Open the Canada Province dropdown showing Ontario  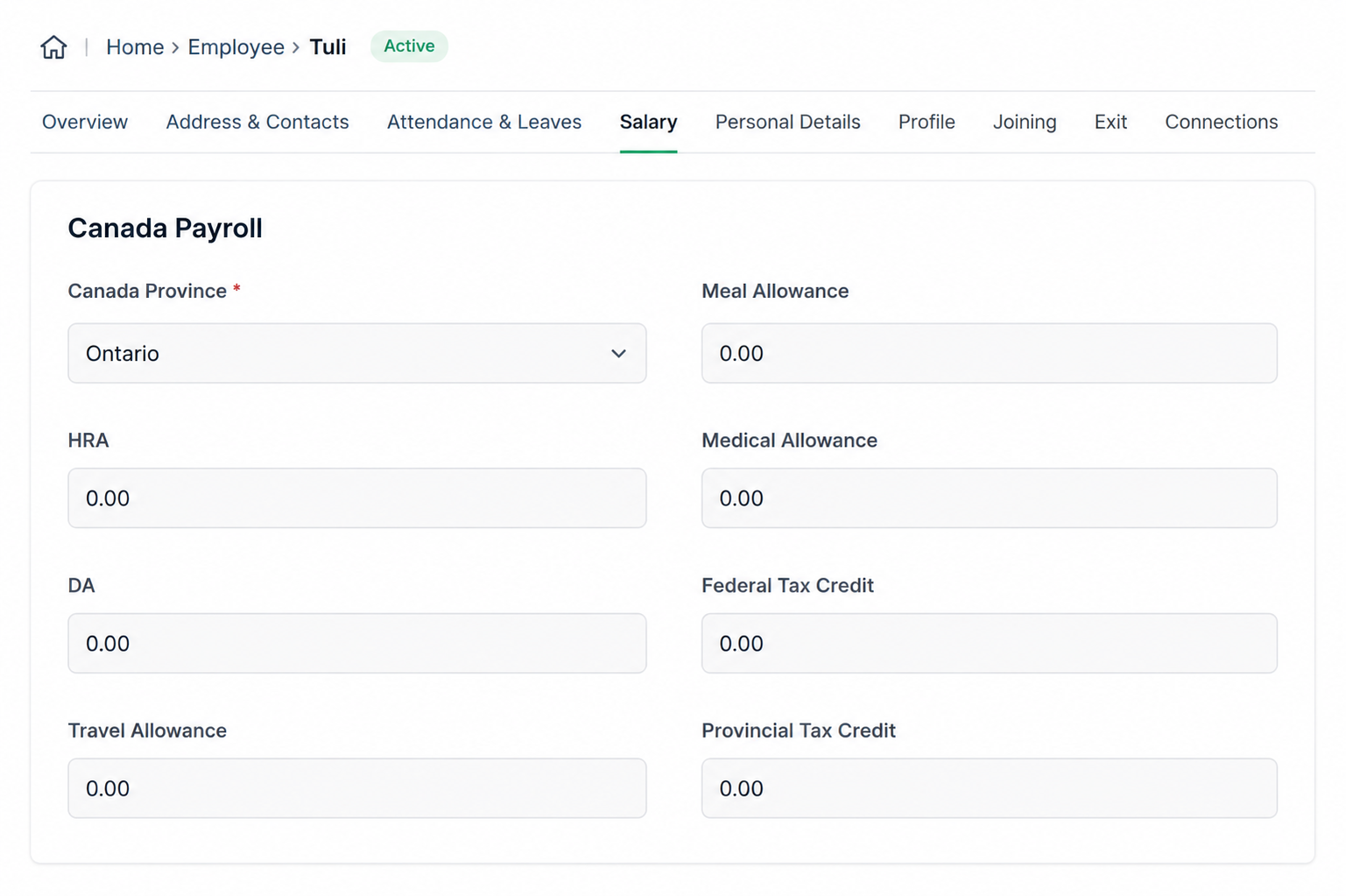[357, 353]
